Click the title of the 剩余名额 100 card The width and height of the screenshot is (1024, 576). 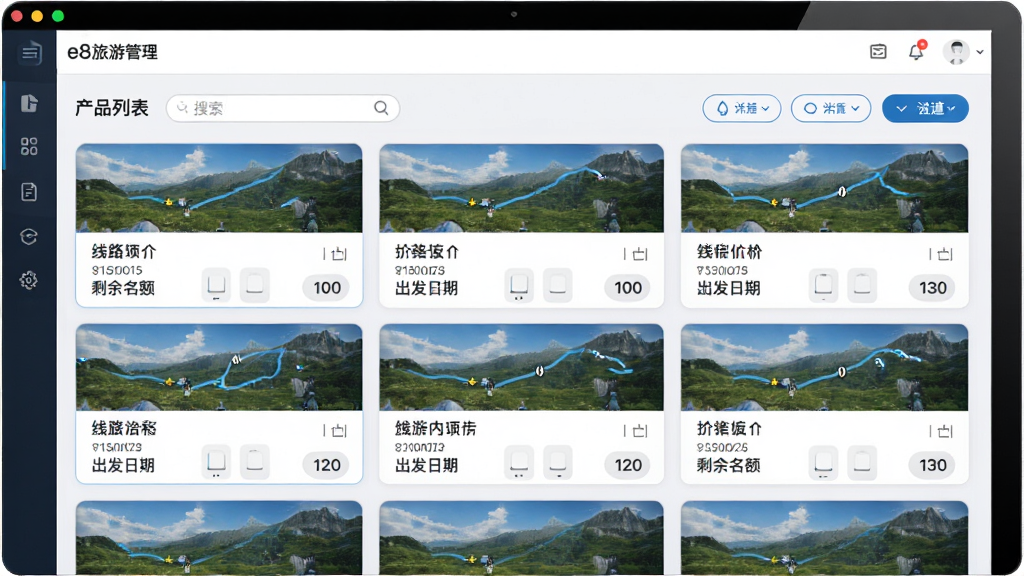pos(123,251)
